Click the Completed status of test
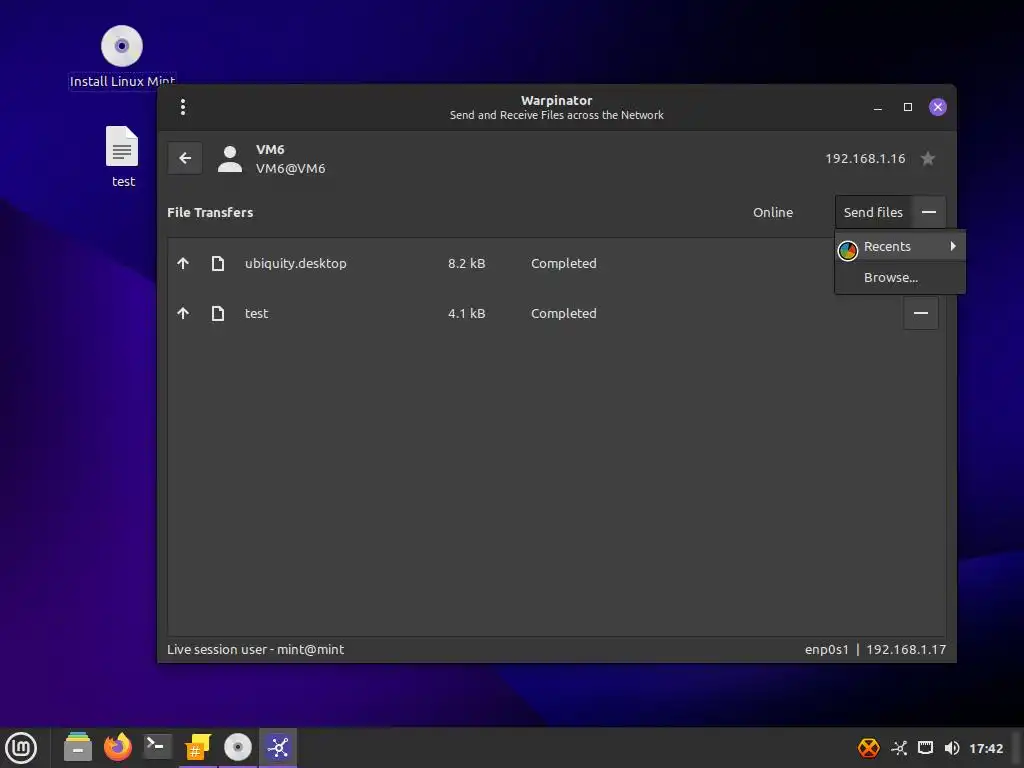1024x768 pixels. click(564, 313)
